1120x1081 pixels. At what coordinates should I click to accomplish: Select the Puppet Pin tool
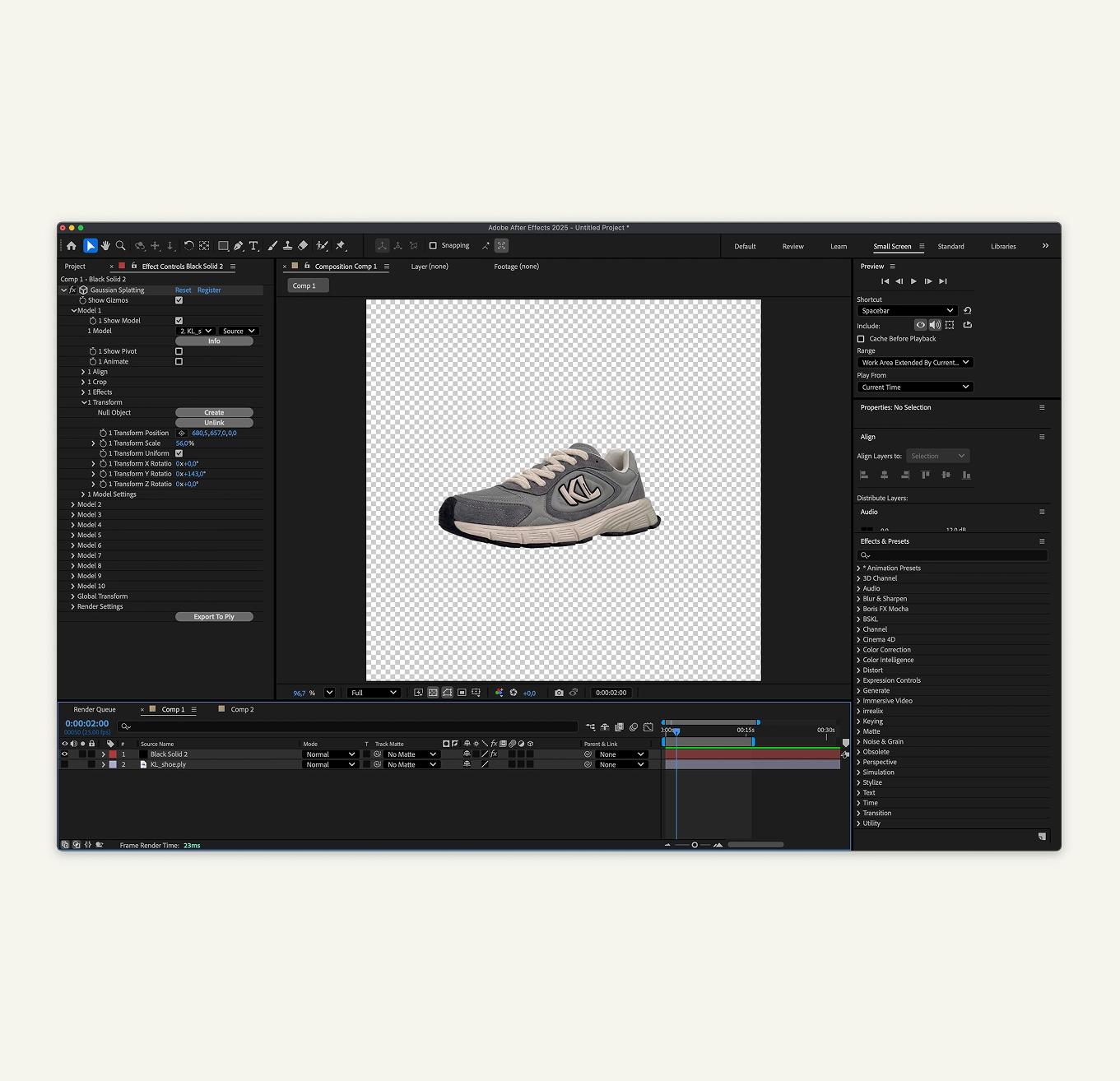tap(341, 246)
